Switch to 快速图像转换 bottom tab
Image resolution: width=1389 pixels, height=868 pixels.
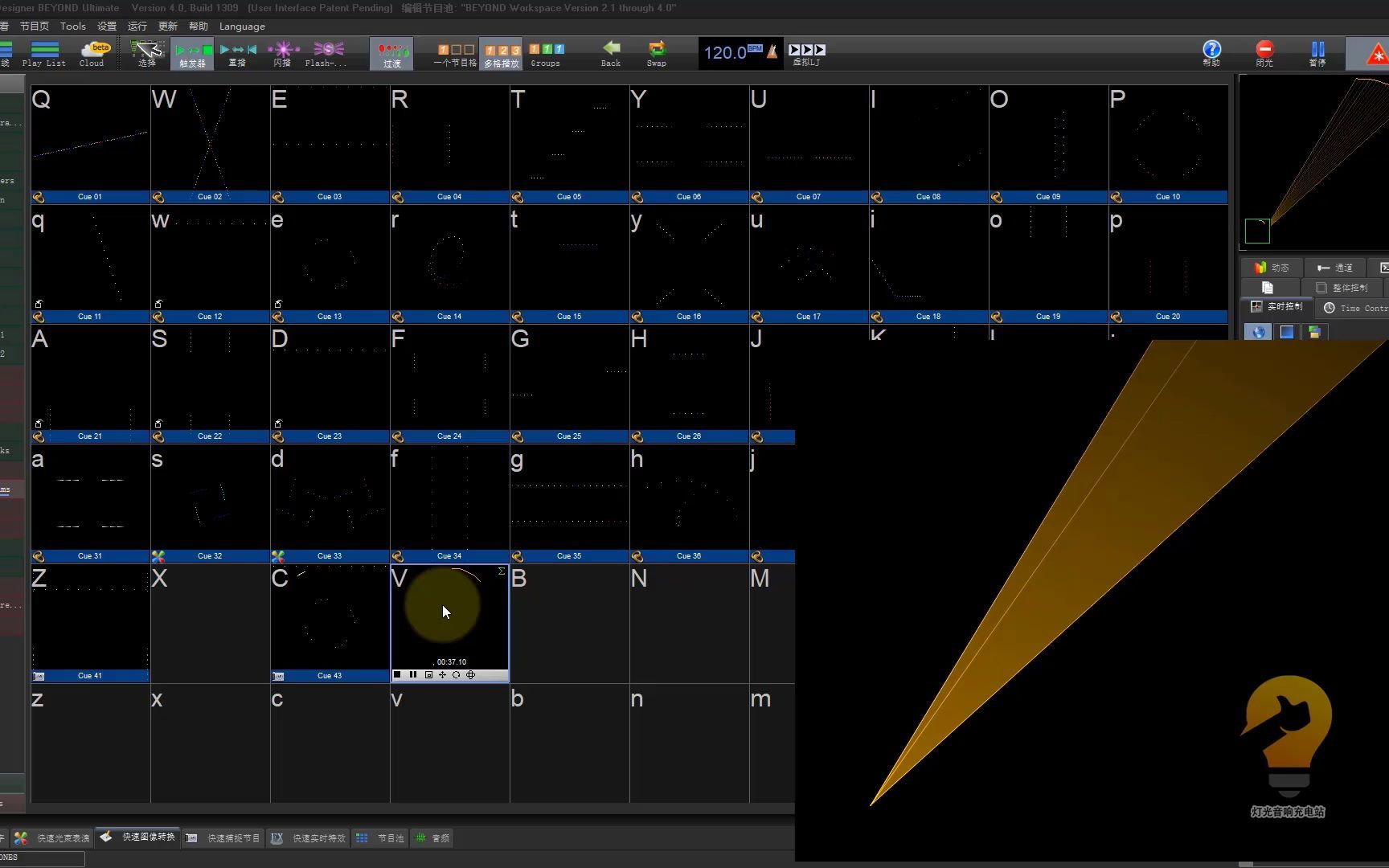[x=137, y=837]
